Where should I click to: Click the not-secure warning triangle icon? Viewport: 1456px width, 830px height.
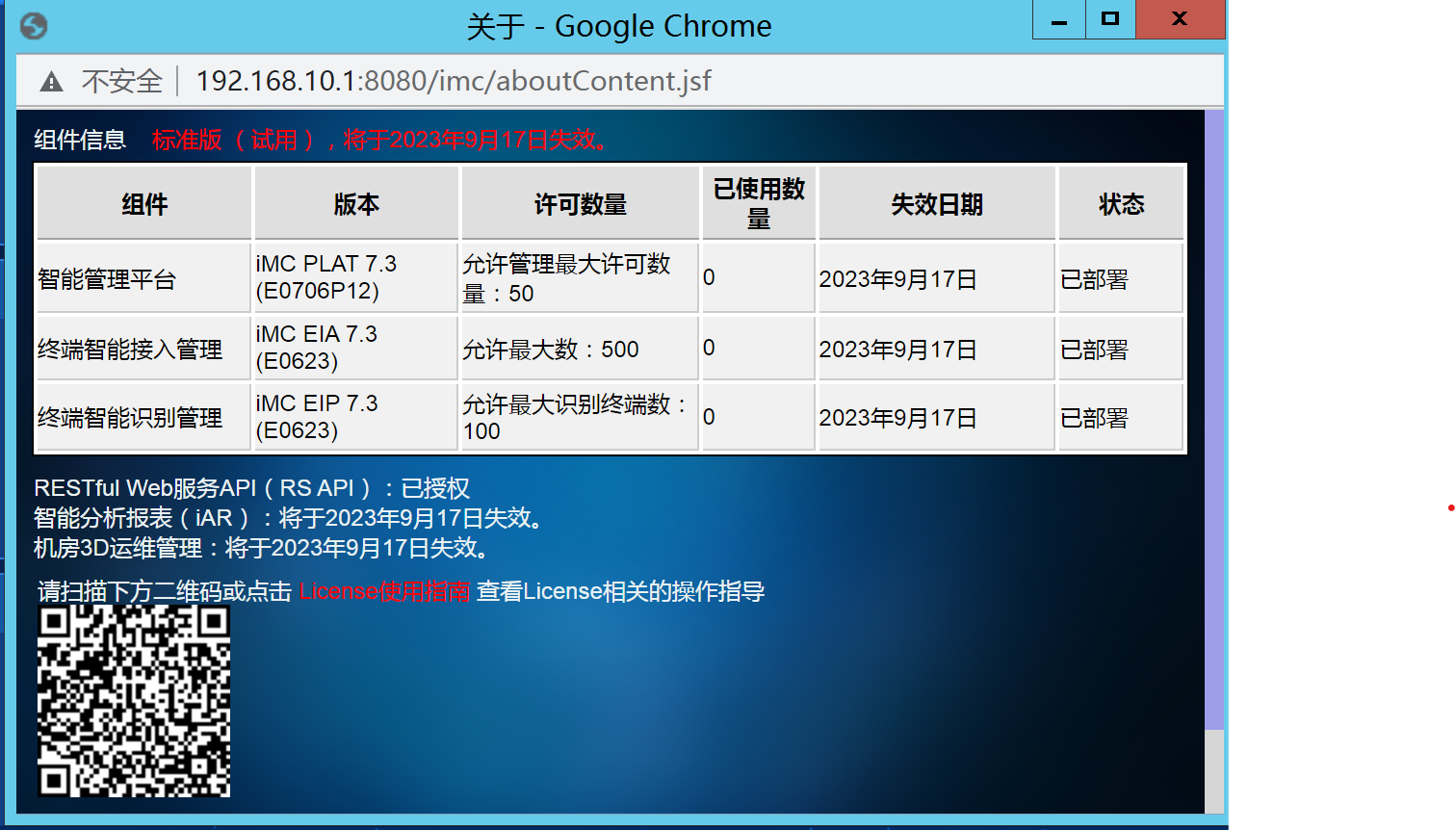click(51, 82)
